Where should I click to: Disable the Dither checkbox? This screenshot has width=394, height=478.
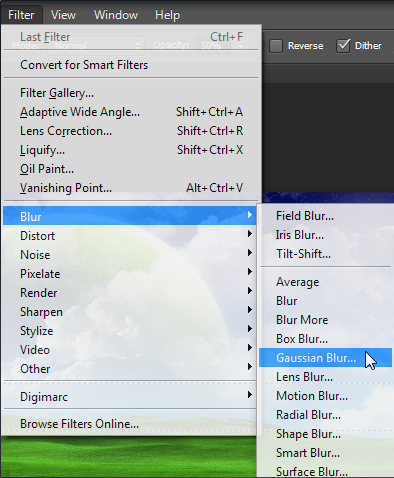coord(343,46)
